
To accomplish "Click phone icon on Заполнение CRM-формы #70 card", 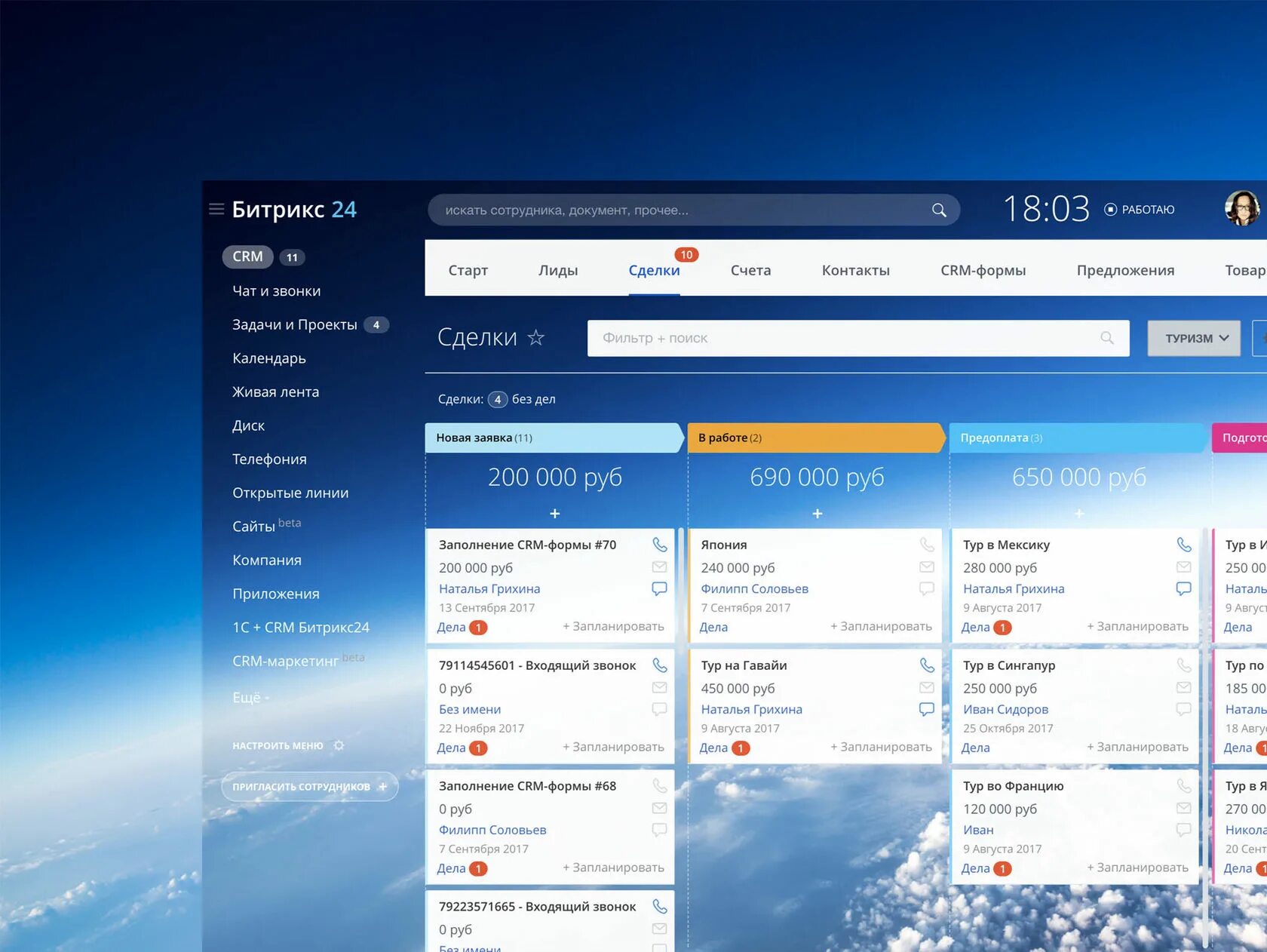I will [x=659, y=545].
